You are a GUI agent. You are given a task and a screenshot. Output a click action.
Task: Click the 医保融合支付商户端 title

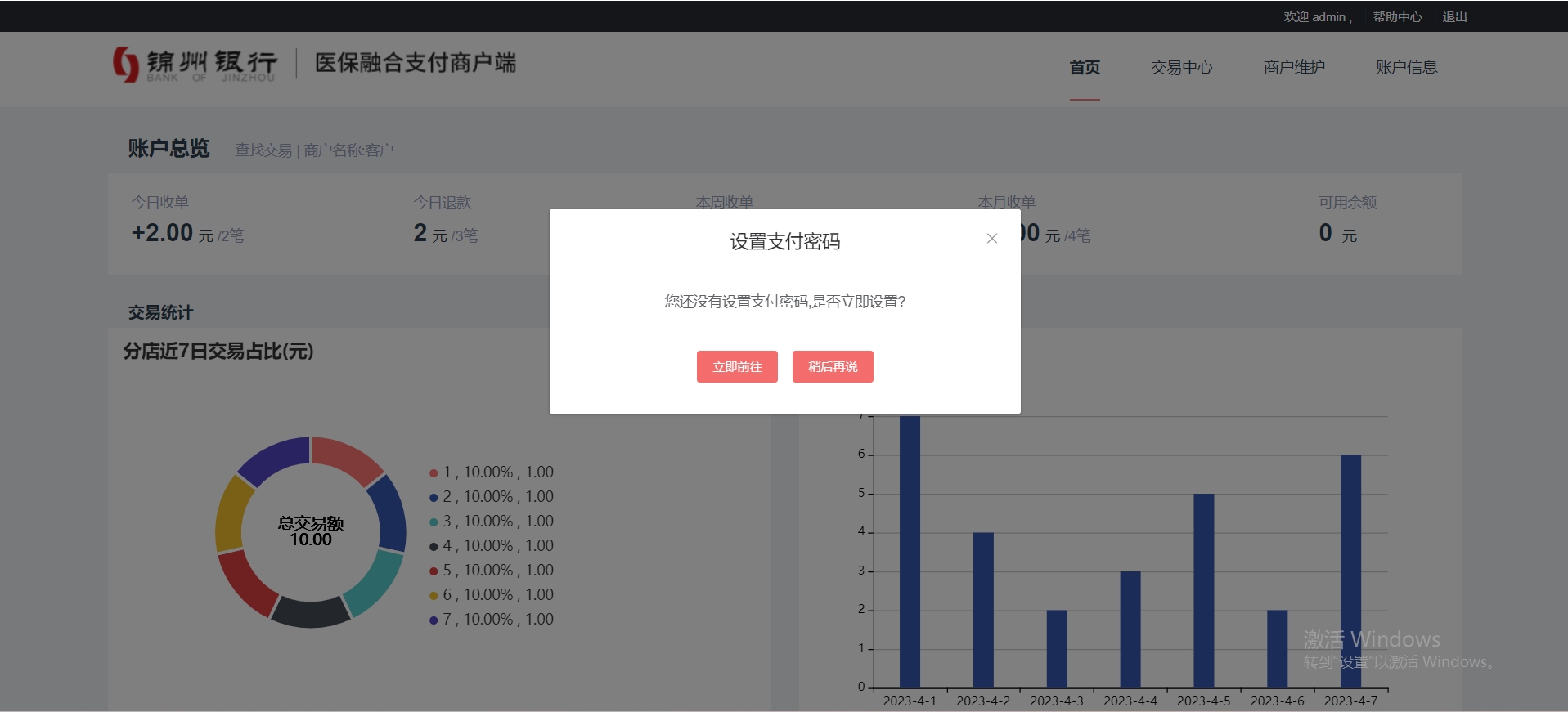coord(416,63)
